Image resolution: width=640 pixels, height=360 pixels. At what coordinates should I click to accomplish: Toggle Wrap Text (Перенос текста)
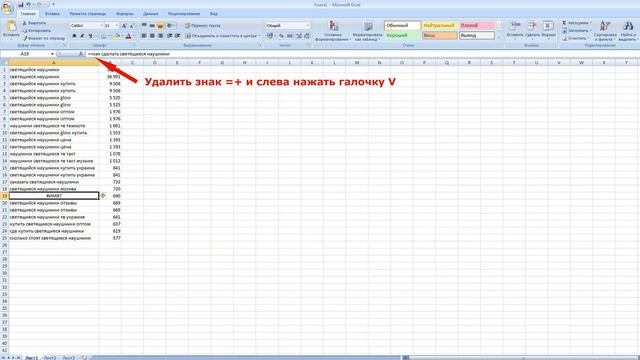(x=203, y=26)
